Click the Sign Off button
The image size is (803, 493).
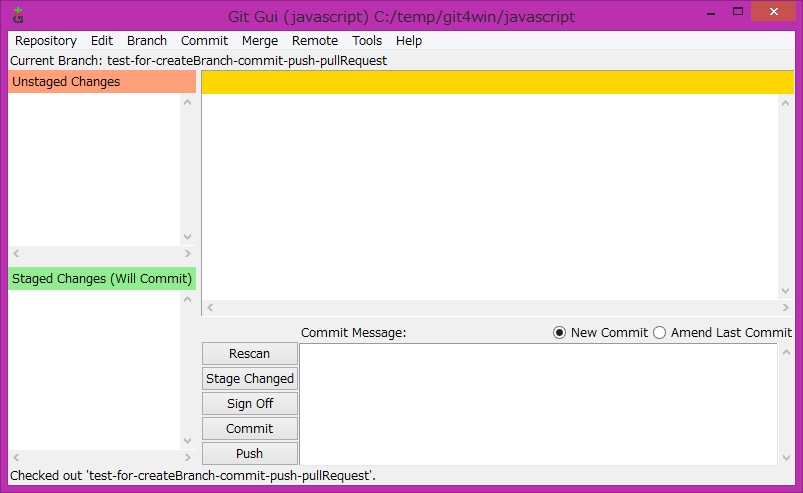pos(250,403)
